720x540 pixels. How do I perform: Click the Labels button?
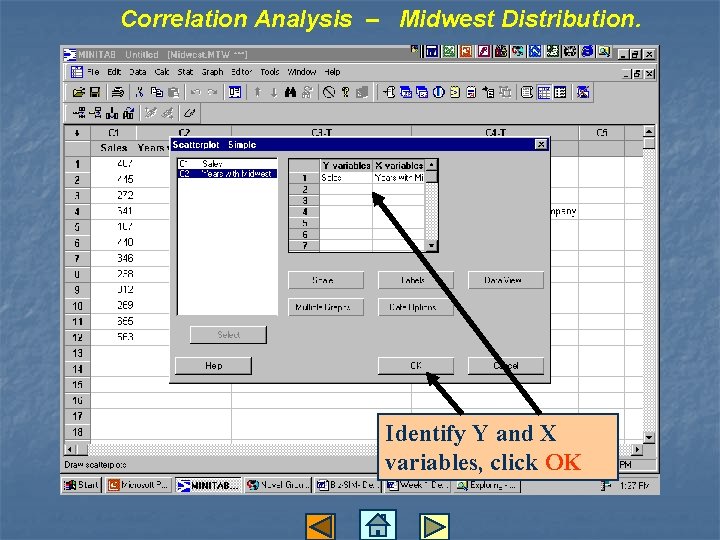coord(416,280)
